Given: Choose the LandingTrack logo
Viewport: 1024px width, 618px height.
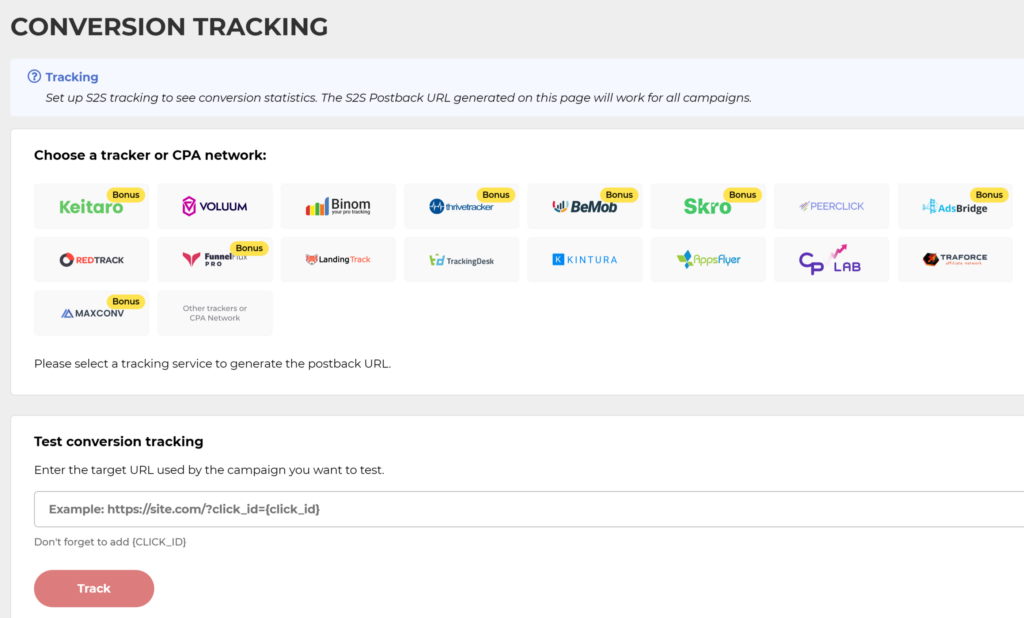Looking at the screenshot, I should click(x=338, y=260).
